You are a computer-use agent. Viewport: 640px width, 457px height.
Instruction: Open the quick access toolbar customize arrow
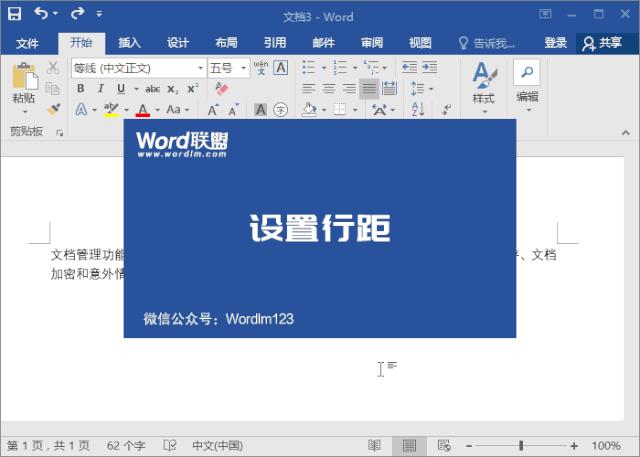(x=99, y=14)
